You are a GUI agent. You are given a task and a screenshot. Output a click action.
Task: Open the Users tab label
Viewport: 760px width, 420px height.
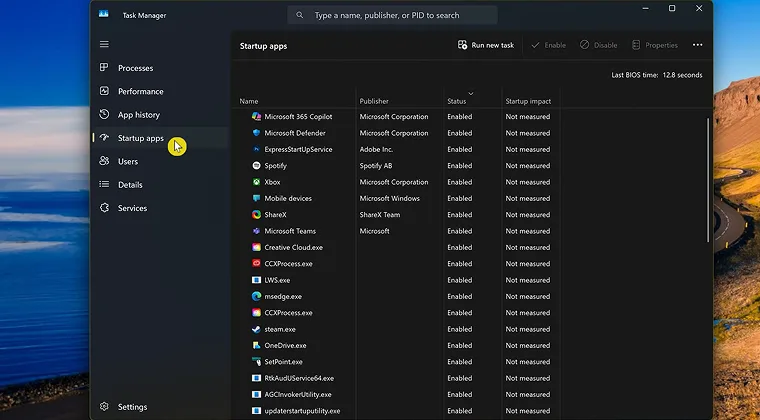pos(128,161)
